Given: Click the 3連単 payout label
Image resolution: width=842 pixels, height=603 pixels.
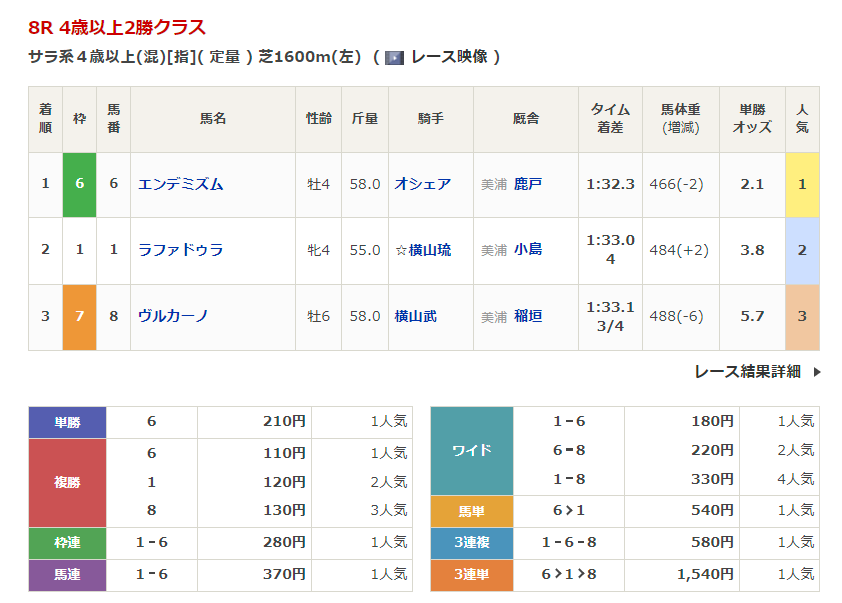Looking at the screenshot, I should pos(471,574).
